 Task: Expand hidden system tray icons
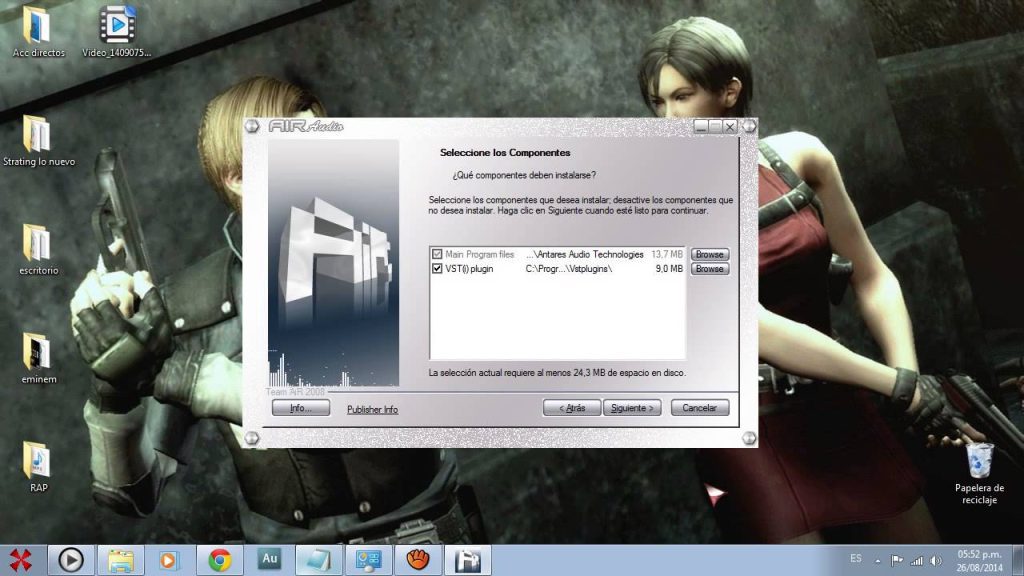point(878,561)
